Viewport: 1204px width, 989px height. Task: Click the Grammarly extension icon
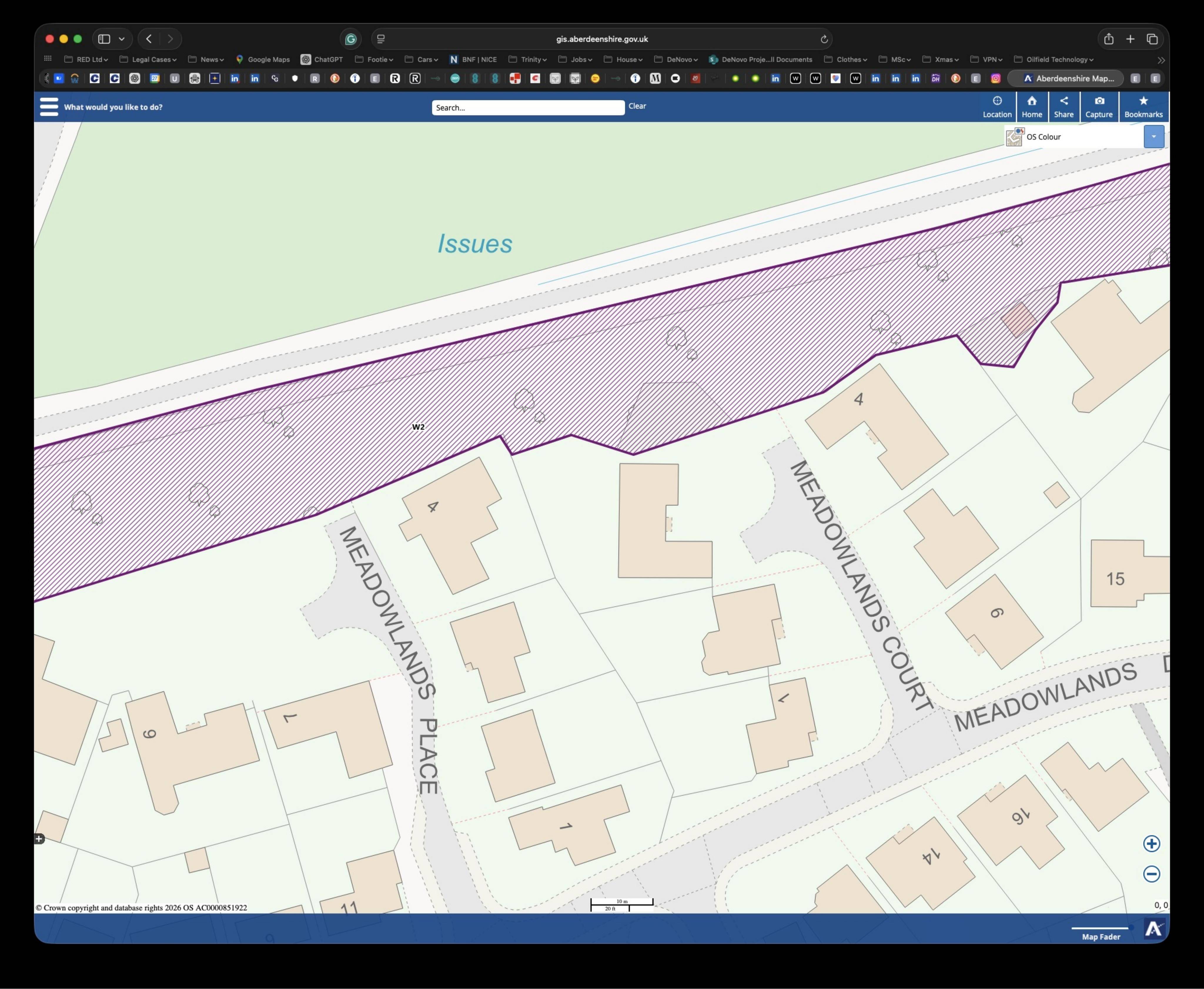pos(351,39)
